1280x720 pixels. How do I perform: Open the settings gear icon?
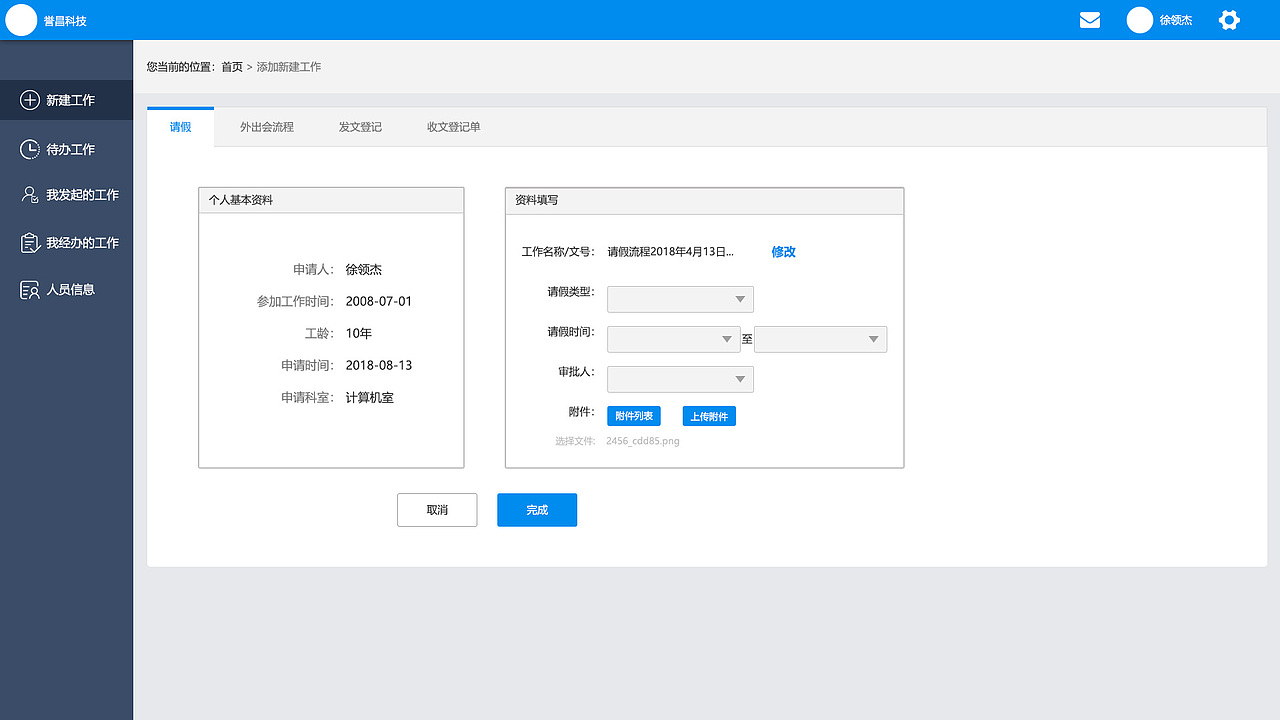1229,19
